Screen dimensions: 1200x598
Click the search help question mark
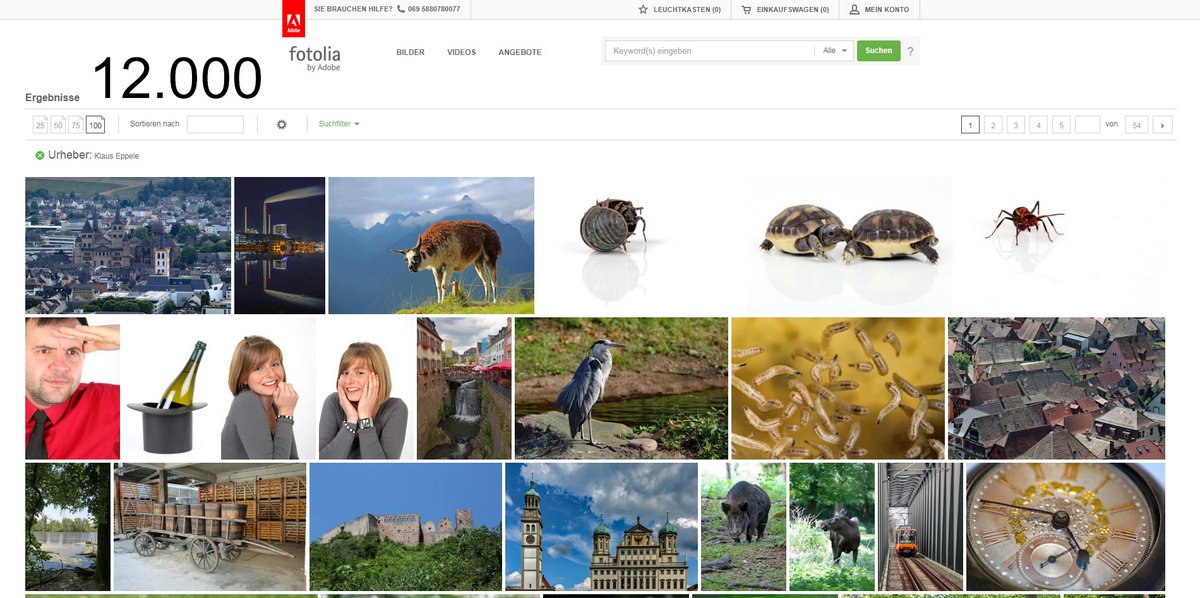[x=910, y=52]
